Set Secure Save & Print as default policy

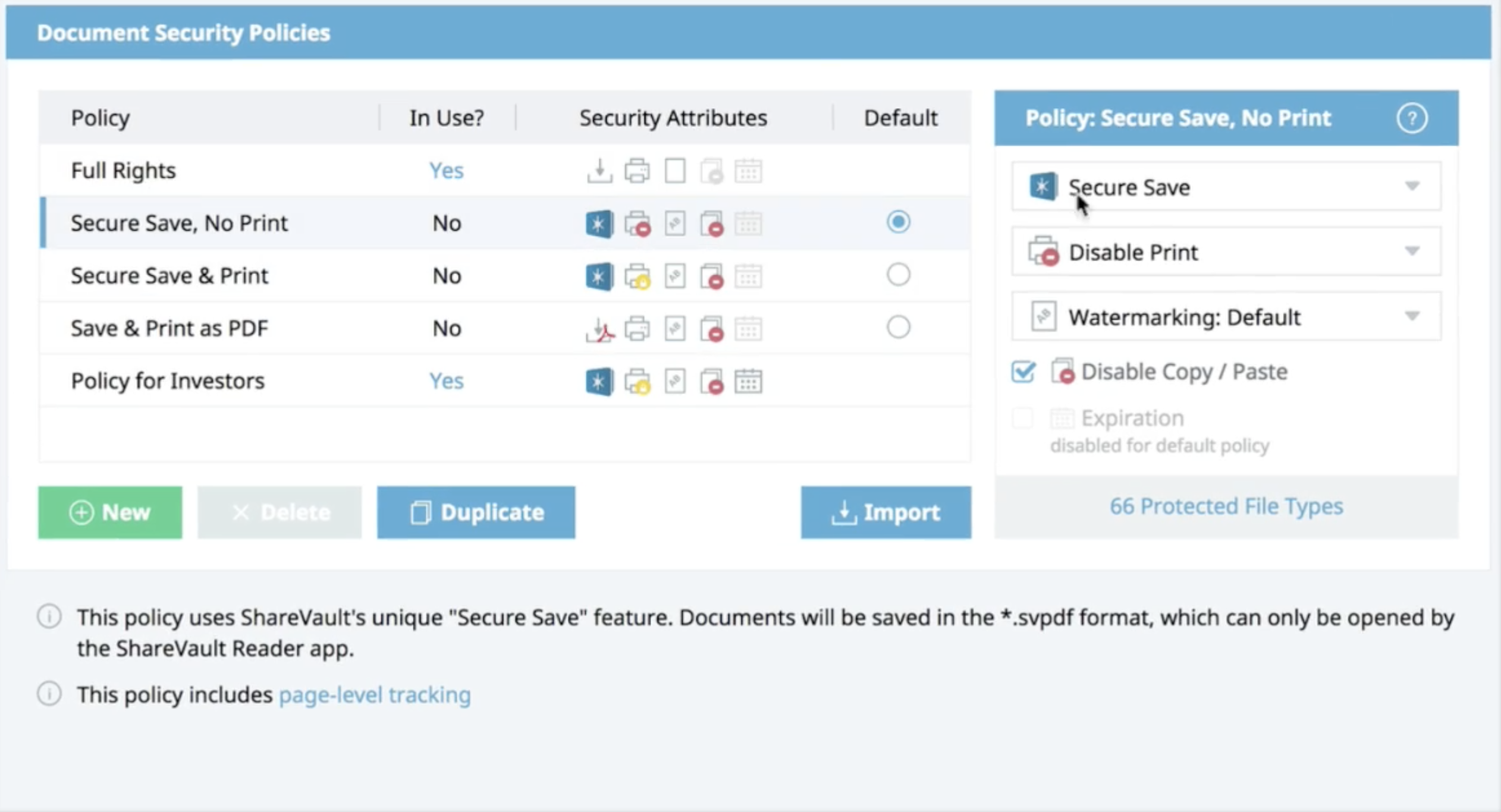pos(898,275)
